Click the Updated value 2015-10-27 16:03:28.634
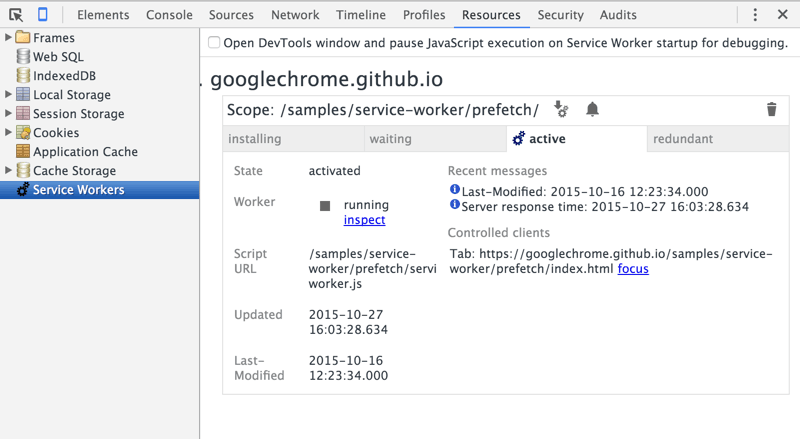The height and width of the screenshot is (439, 800). 348,322
